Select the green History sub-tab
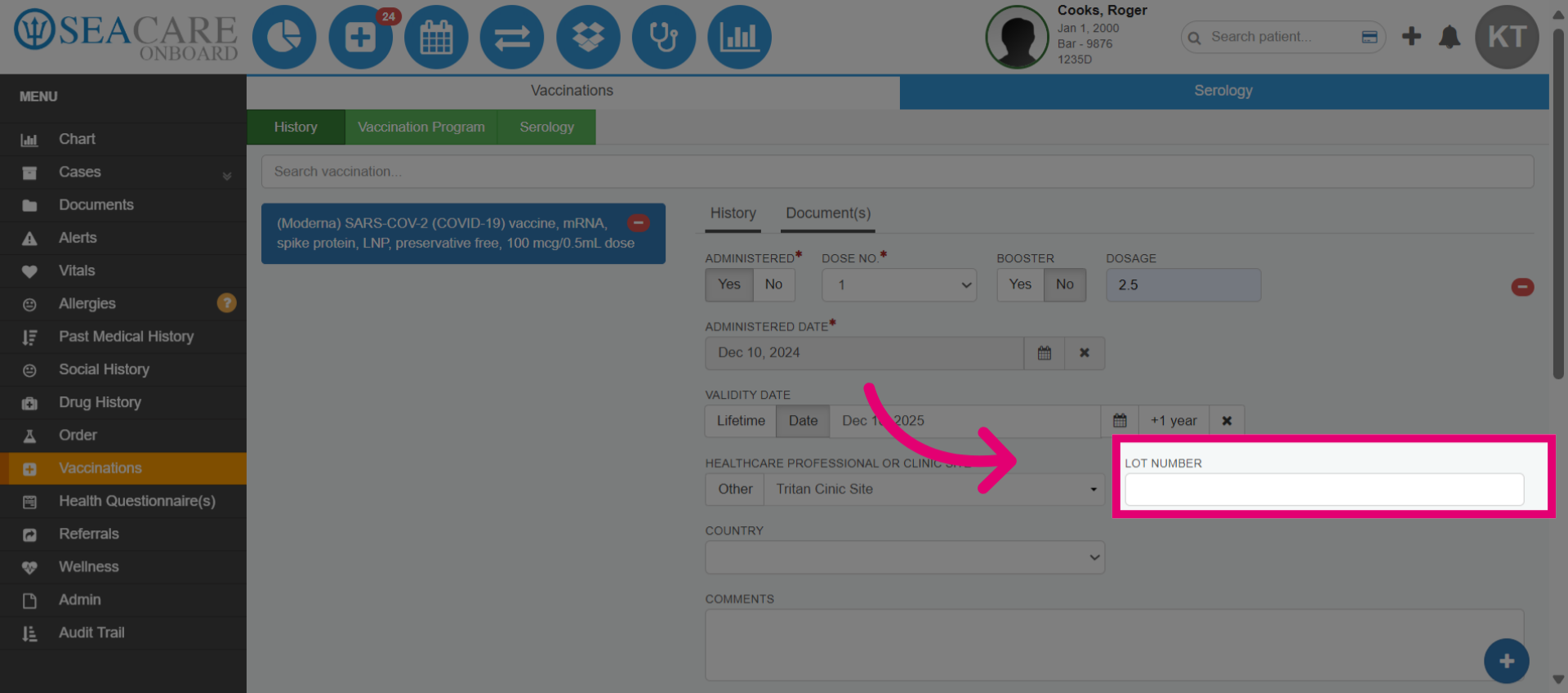Screen dimensions: 1568x693 pos(296,127)
